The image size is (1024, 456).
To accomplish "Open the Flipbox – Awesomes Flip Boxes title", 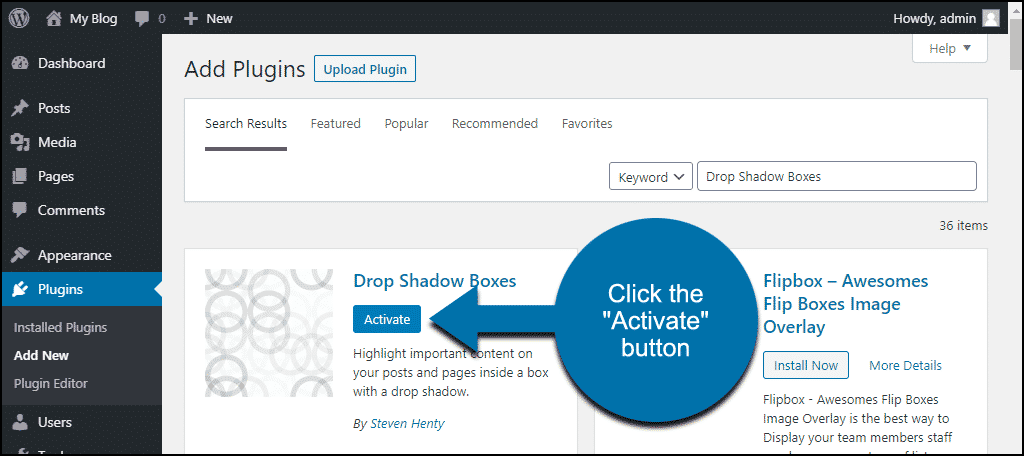I will pyautogui.click(x=846, y=304).
